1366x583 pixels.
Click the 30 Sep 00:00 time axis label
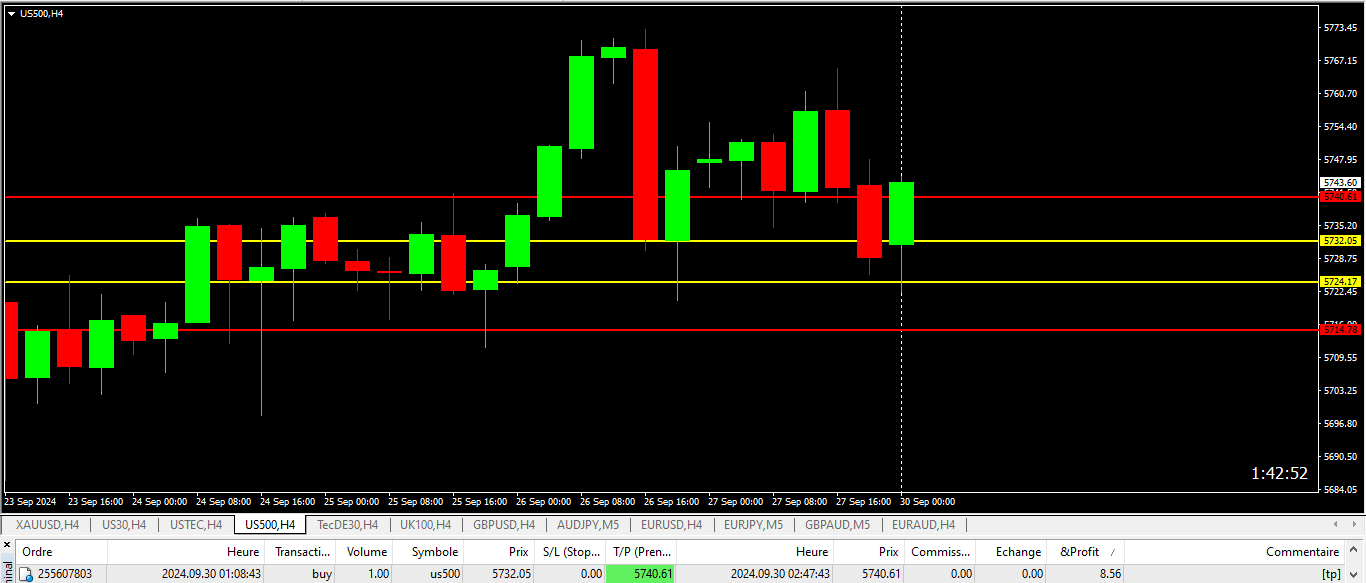927,501
